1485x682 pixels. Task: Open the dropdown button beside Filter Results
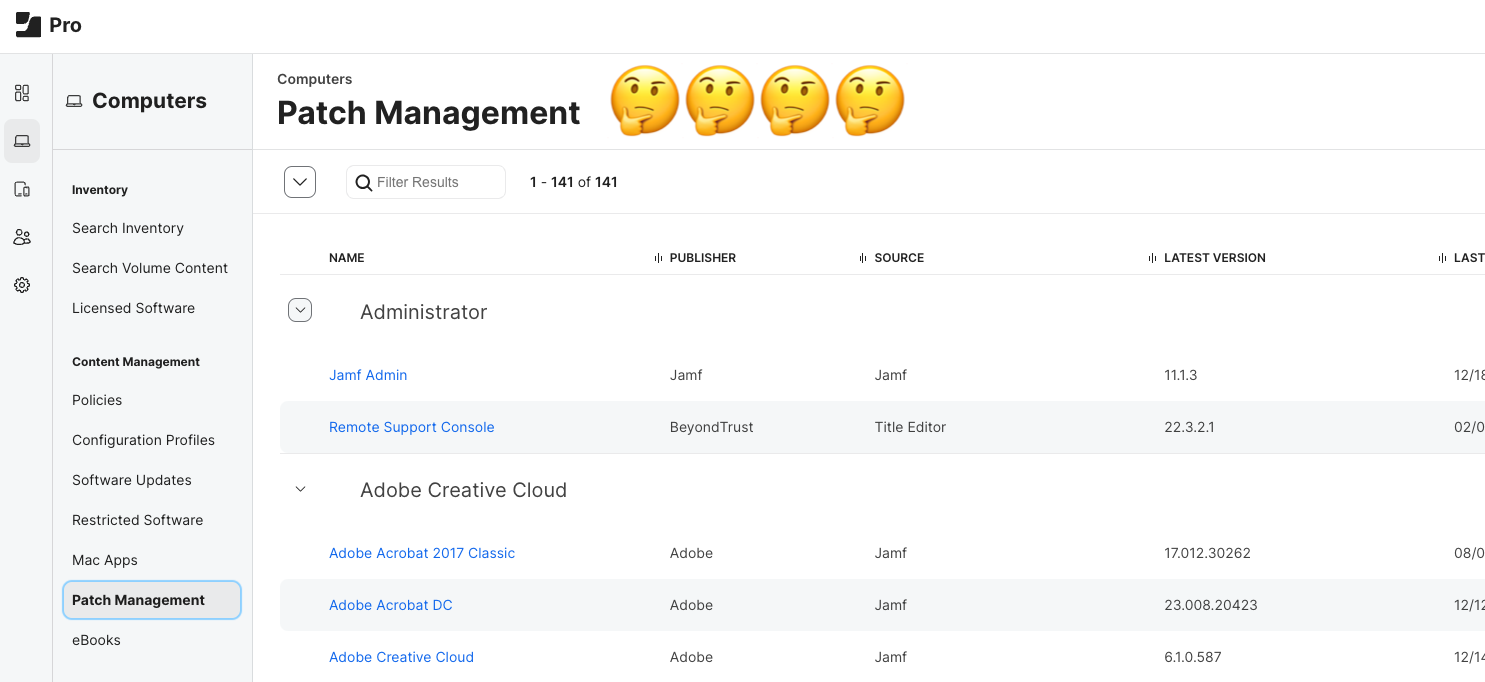pos(300,182)
